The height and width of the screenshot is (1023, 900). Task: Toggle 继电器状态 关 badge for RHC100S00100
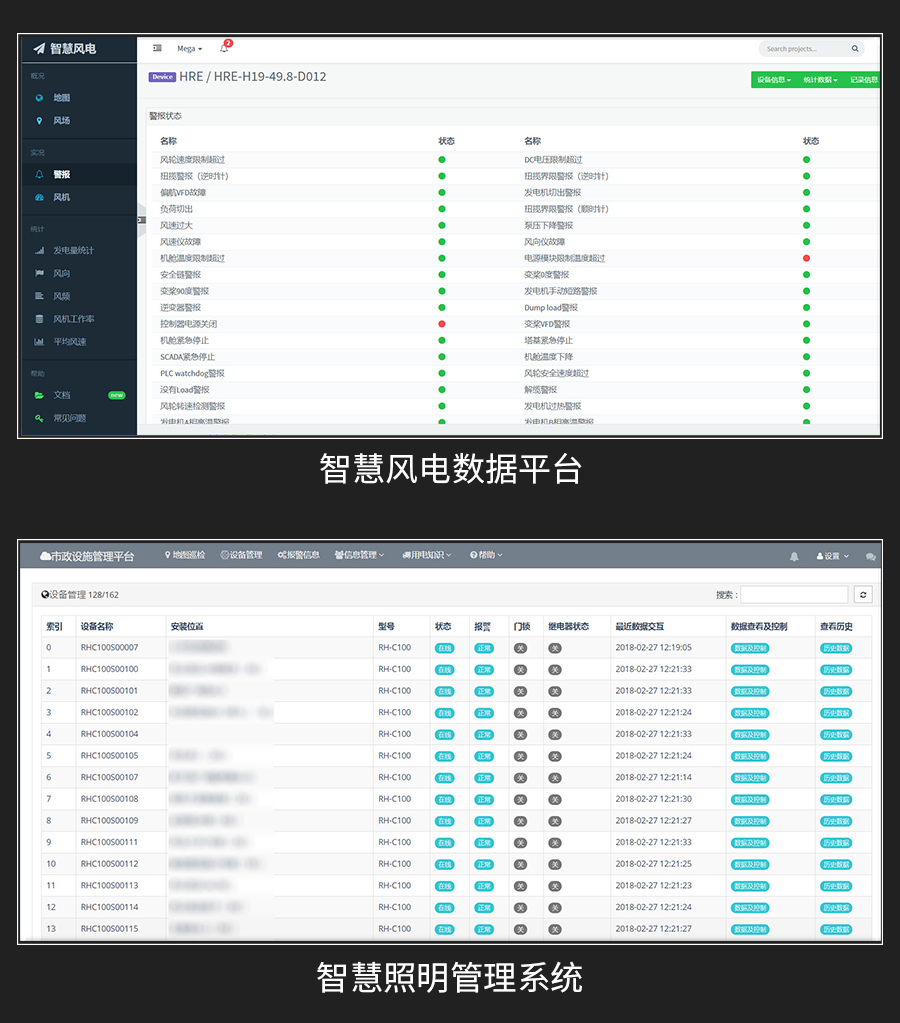[554, 669]
